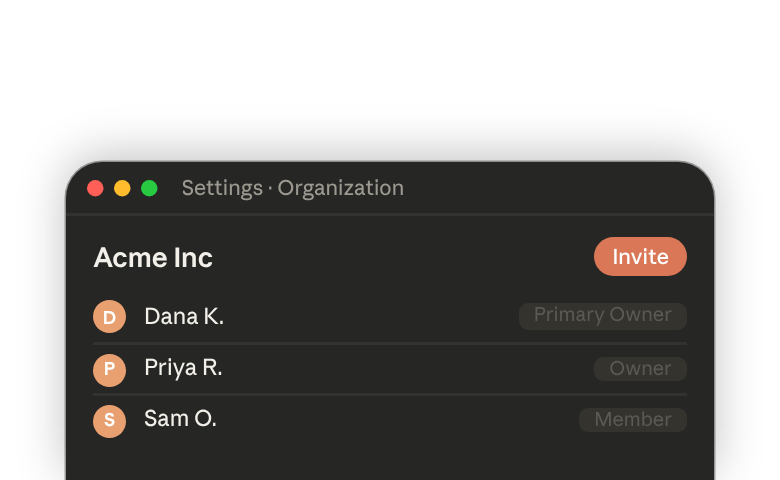Click the divider between Priya and Sam
The width and height of the screenshot is (780, 480).
[x=390, y=395]
